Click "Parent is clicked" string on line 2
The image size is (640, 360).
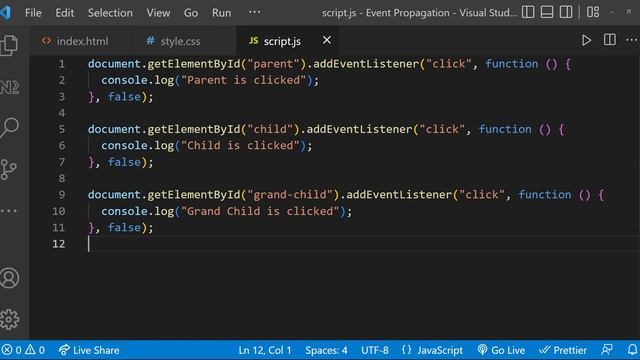coord(243,80)
